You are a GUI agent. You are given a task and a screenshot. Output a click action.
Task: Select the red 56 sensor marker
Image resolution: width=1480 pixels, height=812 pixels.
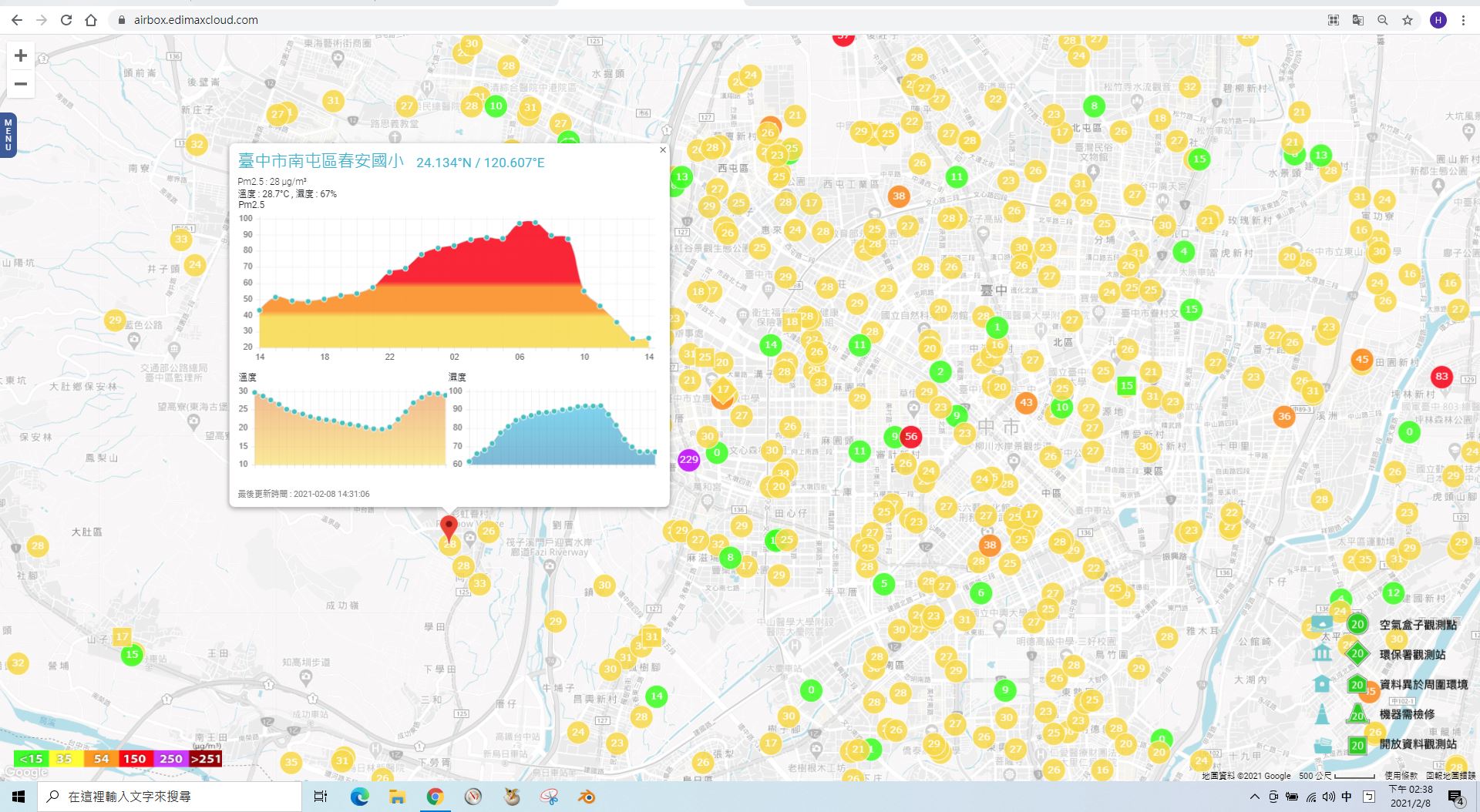tap(911, 436)
